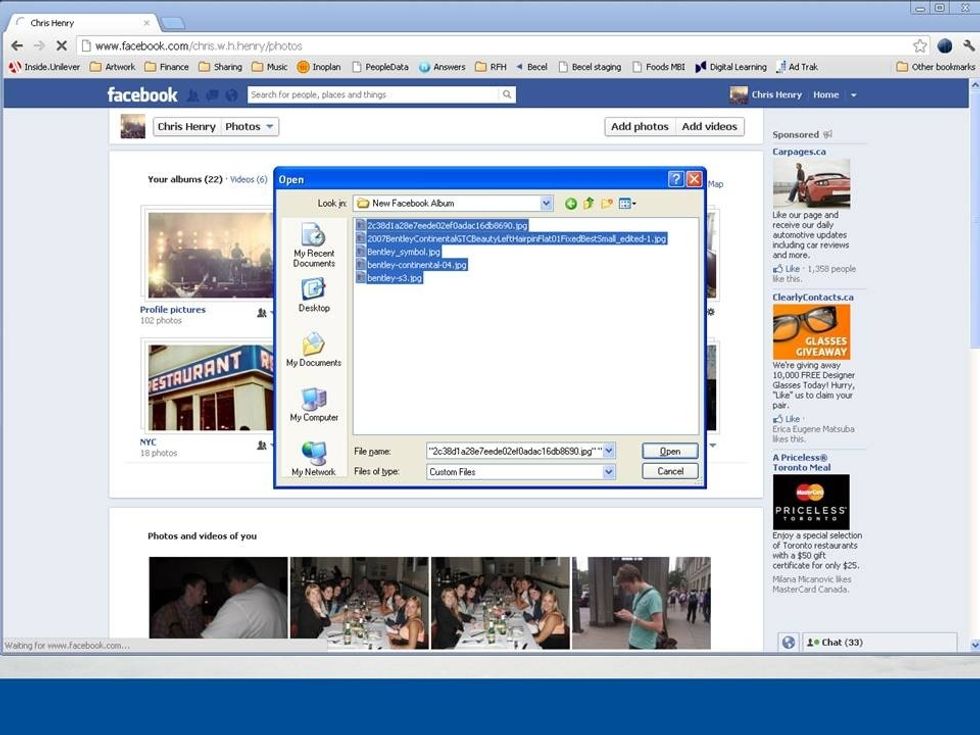The width and height of the screenshot is (980, 735).
Task: Open the Chat (33) bar
Action: [x=878, y=642]
